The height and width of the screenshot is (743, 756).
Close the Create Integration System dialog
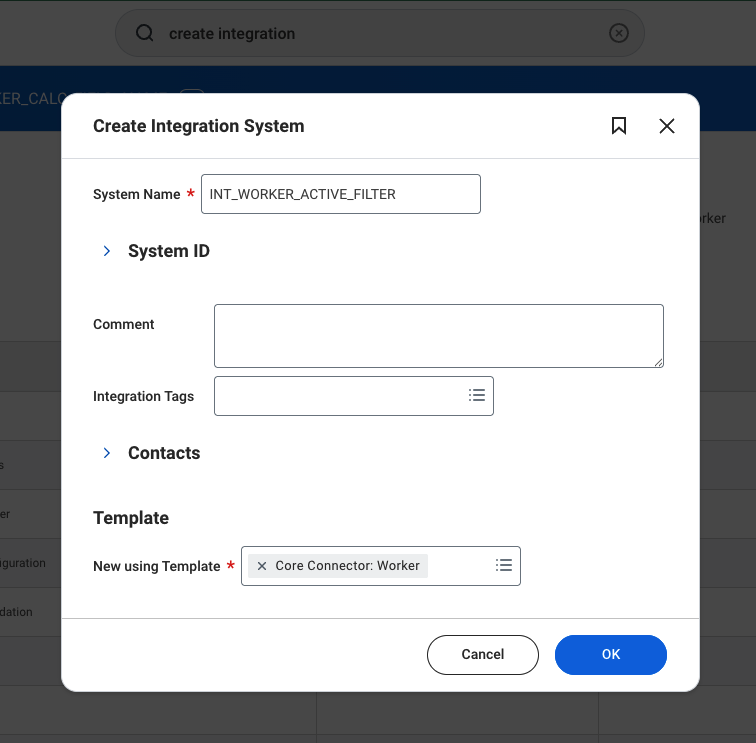[x=667, y=126]
